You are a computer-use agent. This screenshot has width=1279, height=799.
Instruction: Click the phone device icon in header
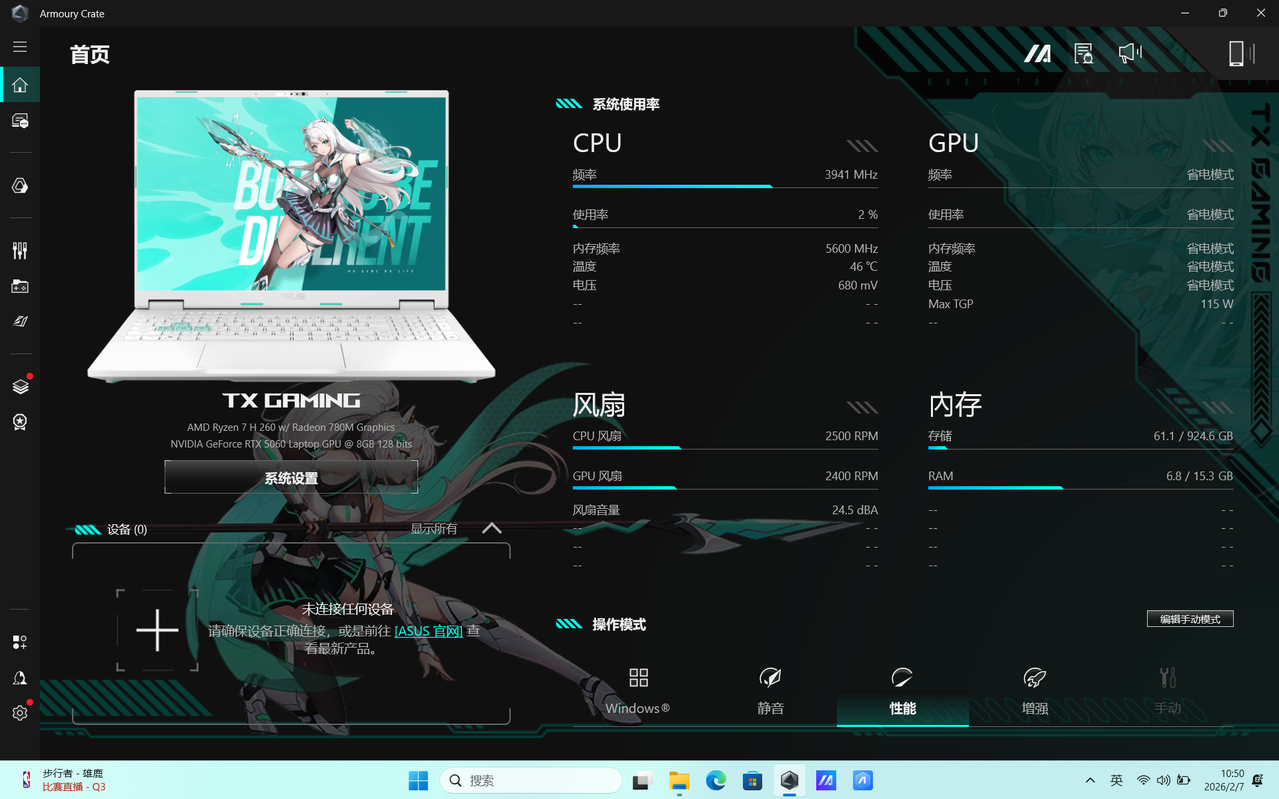(1237, 53)
